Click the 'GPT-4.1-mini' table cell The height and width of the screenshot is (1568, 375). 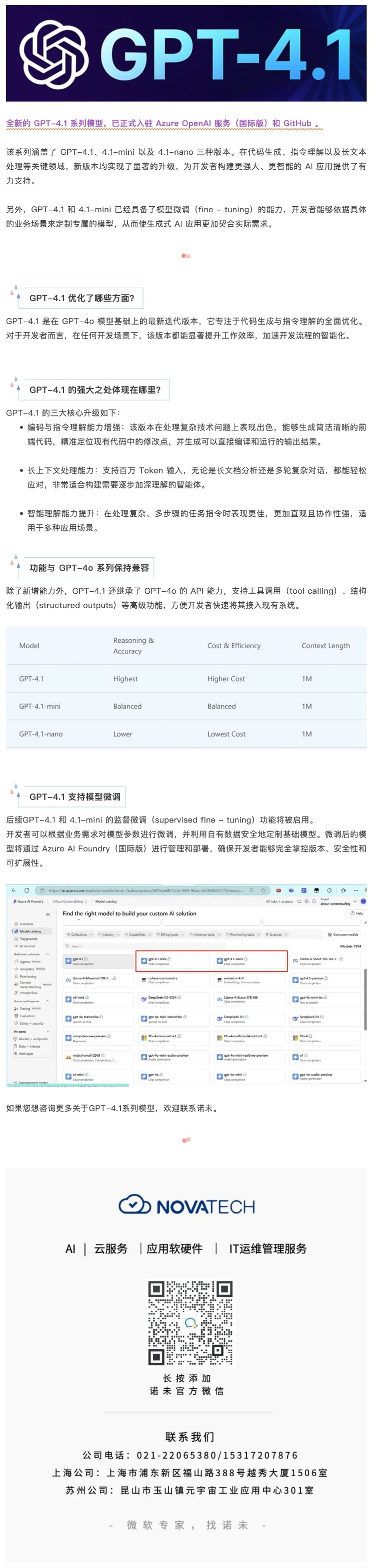[39, 706]
